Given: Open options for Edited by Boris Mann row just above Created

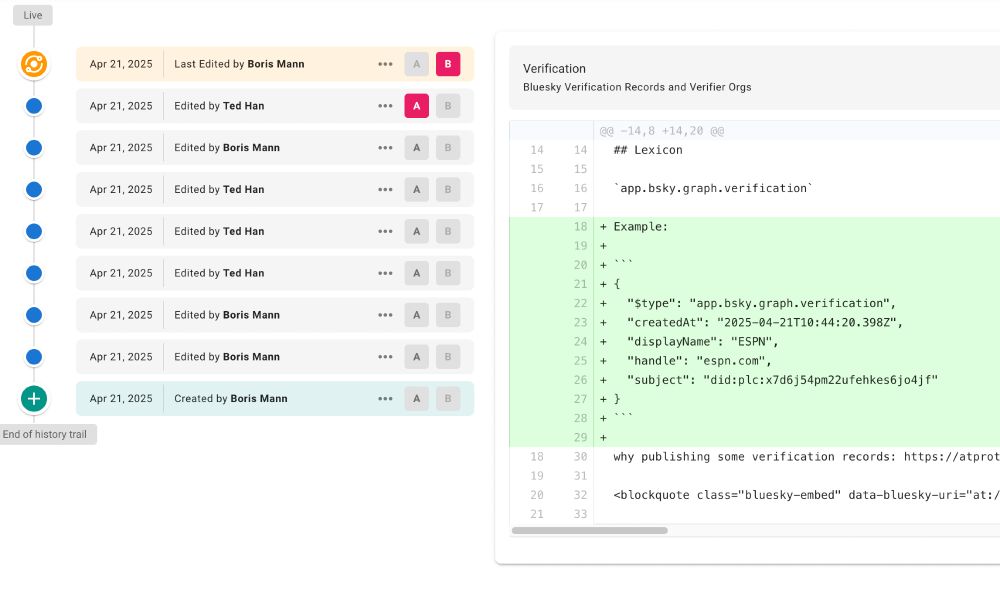Looking at the screenshot, I should pyautogui.click(x=385, y=357).
